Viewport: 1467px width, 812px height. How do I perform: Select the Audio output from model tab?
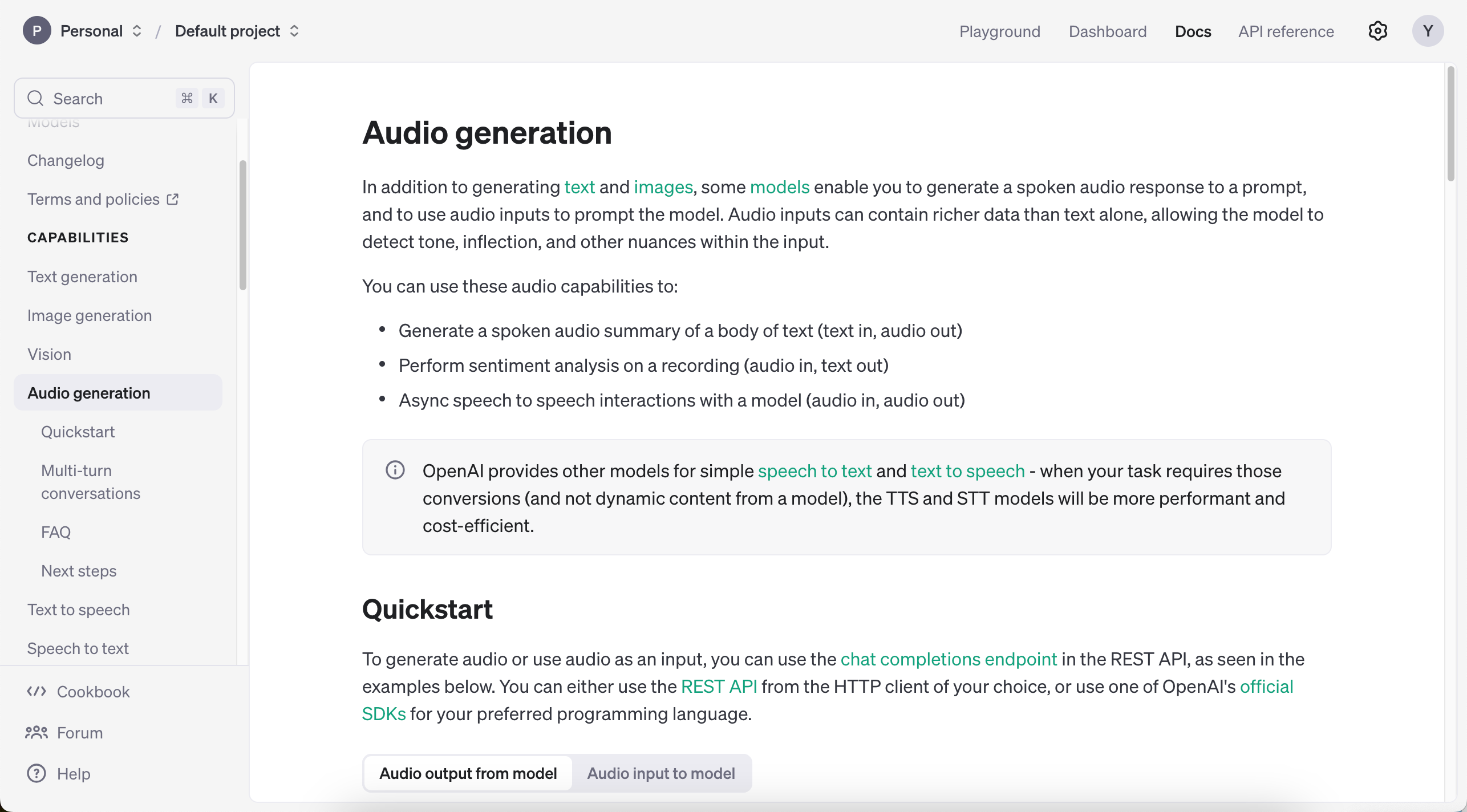(x=468, y=773)
